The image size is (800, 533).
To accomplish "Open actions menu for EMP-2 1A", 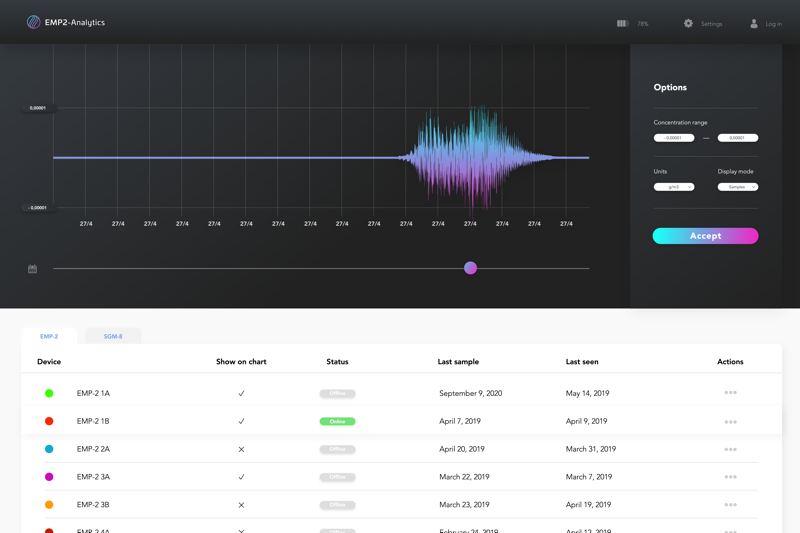I will [730, 393].
